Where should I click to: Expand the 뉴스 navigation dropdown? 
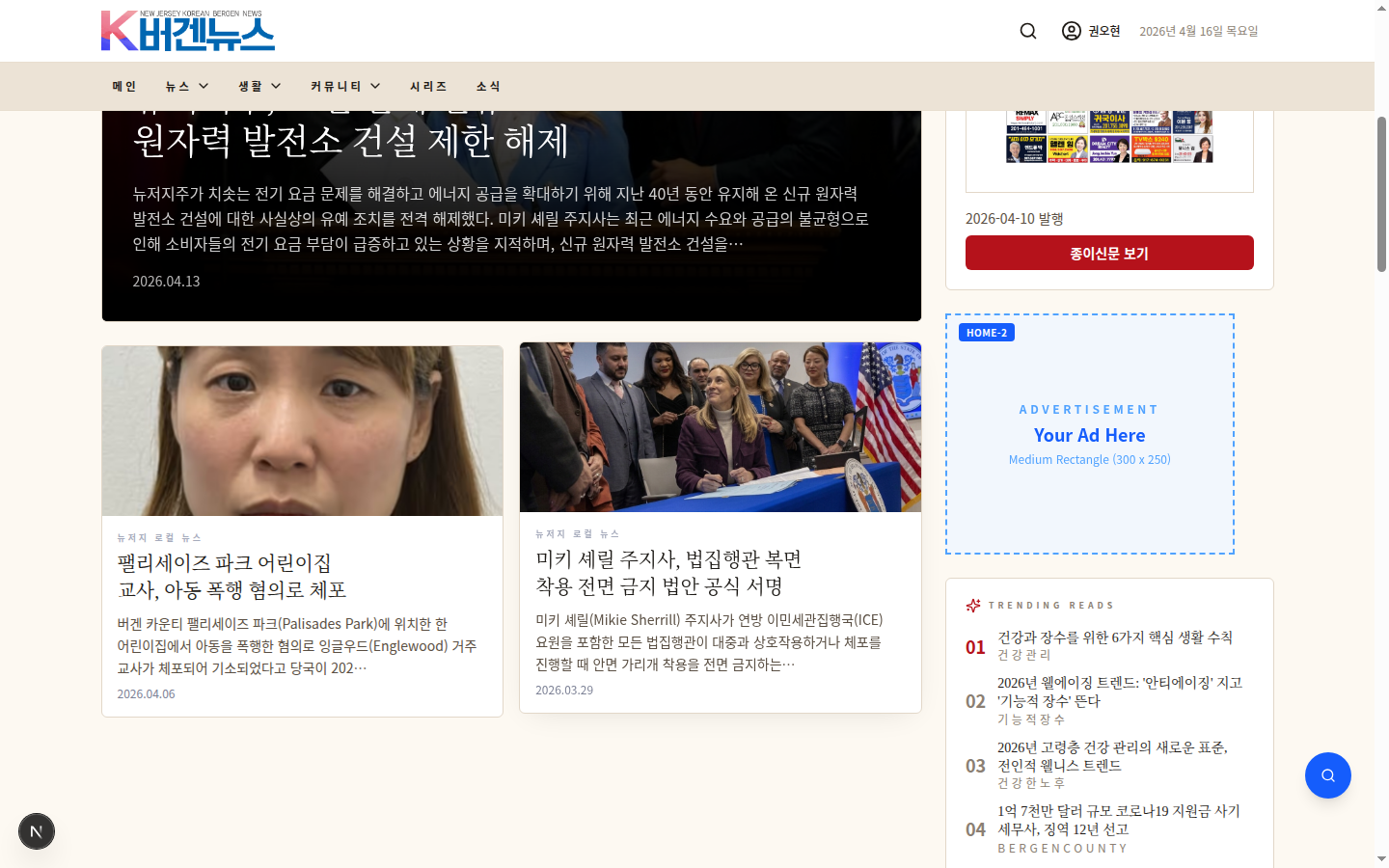point(185,86)
